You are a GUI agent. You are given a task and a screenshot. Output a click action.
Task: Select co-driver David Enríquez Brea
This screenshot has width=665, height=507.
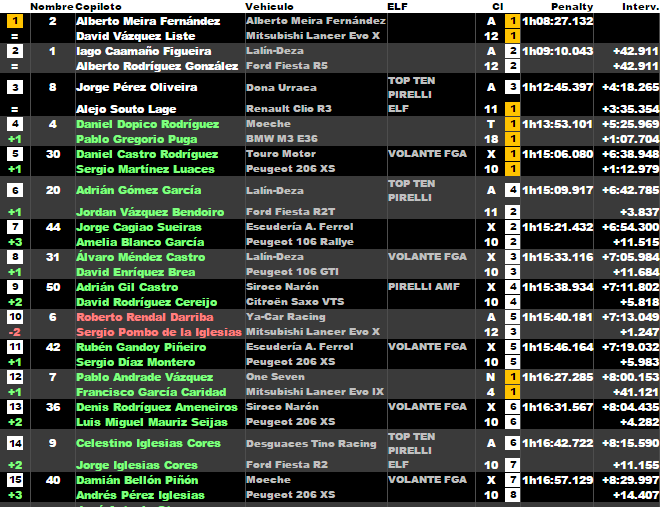click(x=136, y=272)
